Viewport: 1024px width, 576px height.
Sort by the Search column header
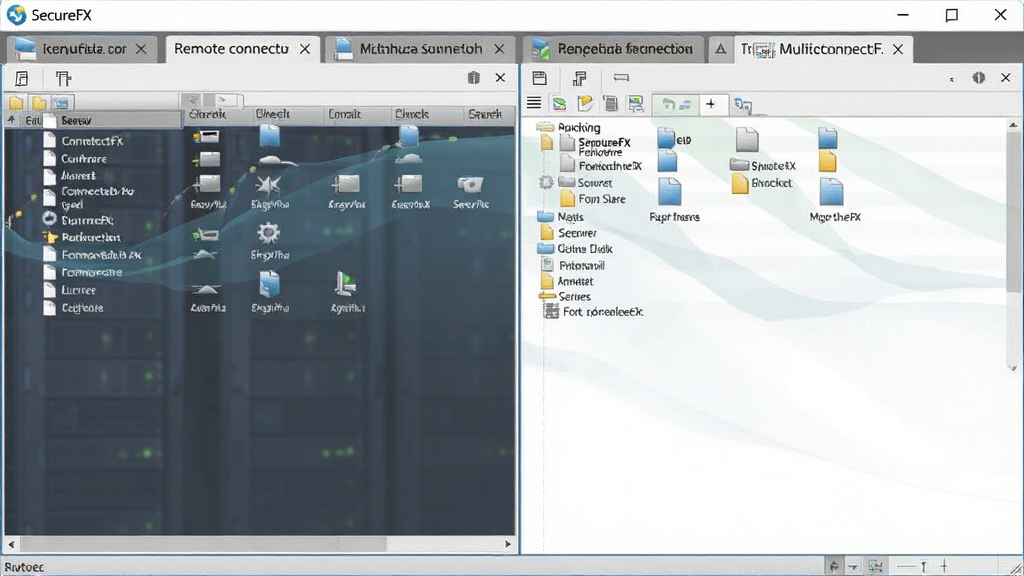coord(485,114)
